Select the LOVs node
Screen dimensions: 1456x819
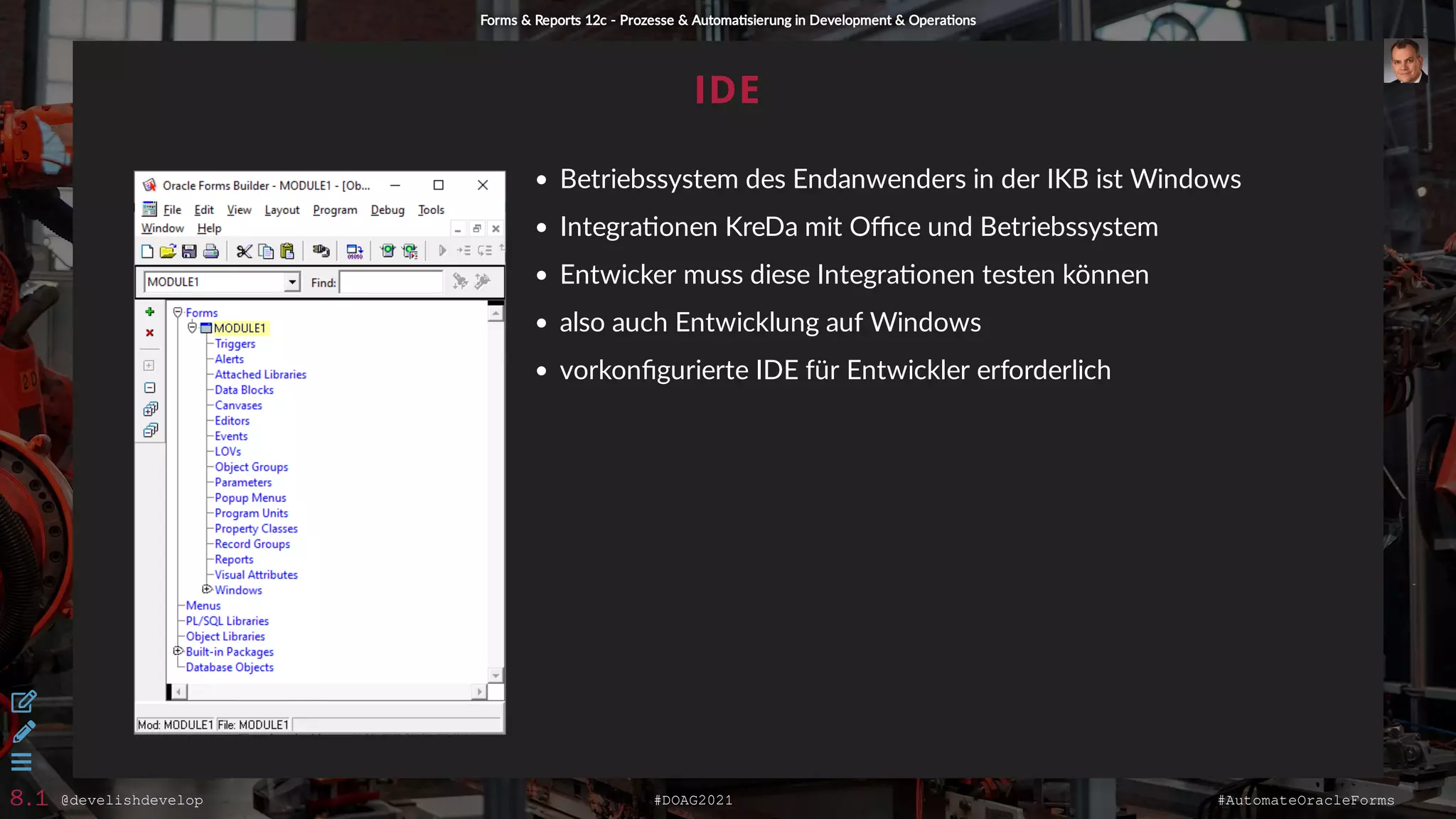tap(227, 451)
